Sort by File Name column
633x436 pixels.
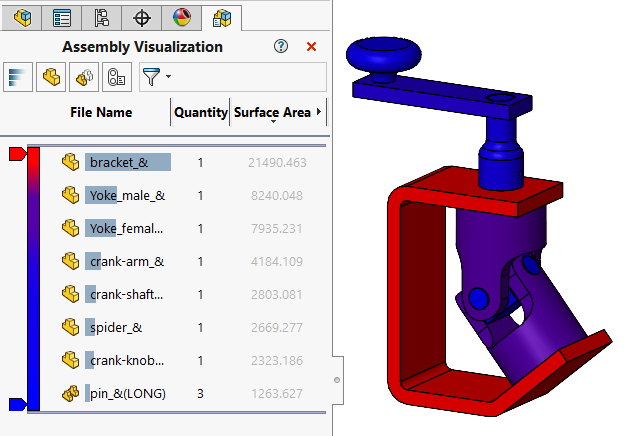[101, 112]
